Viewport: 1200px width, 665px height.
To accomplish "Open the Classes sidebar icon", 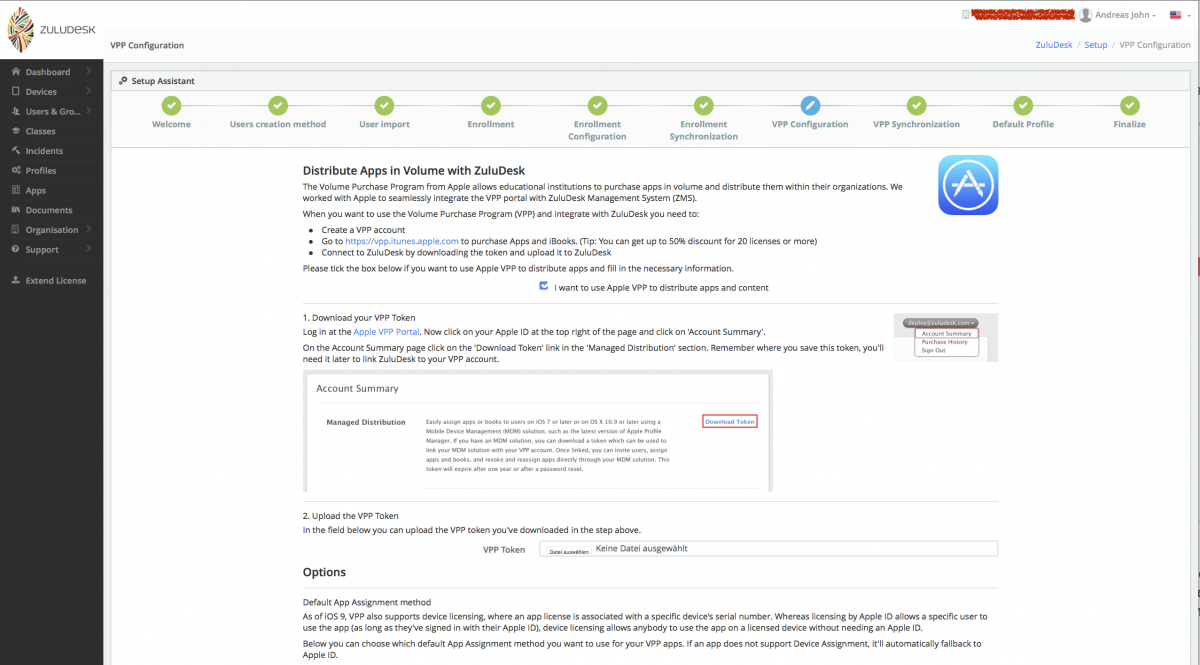I will [x=16, y=131].
